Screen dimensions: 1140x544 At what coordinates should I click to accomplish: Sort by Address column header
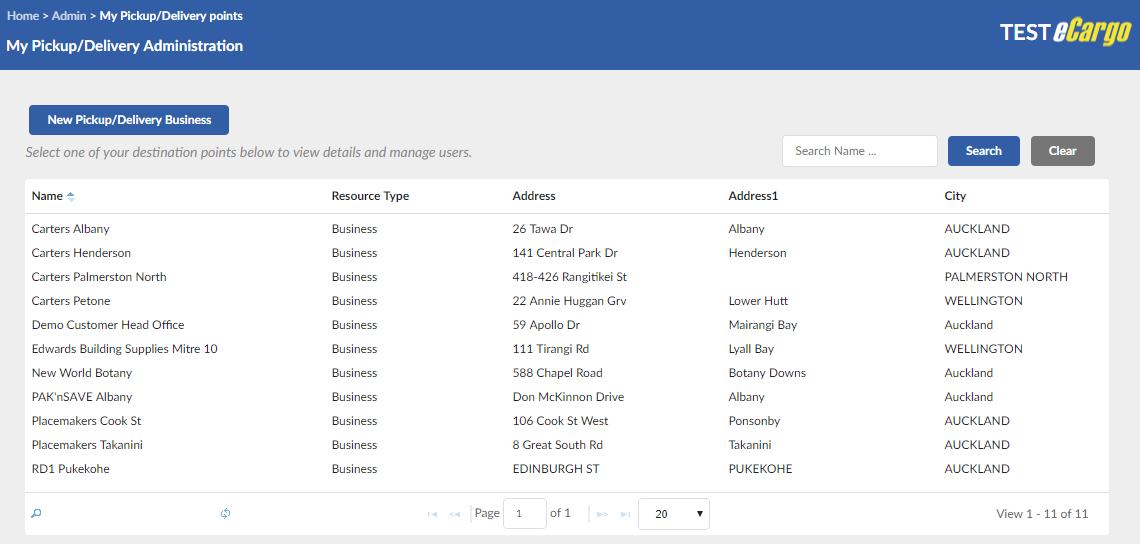point(534,196)
